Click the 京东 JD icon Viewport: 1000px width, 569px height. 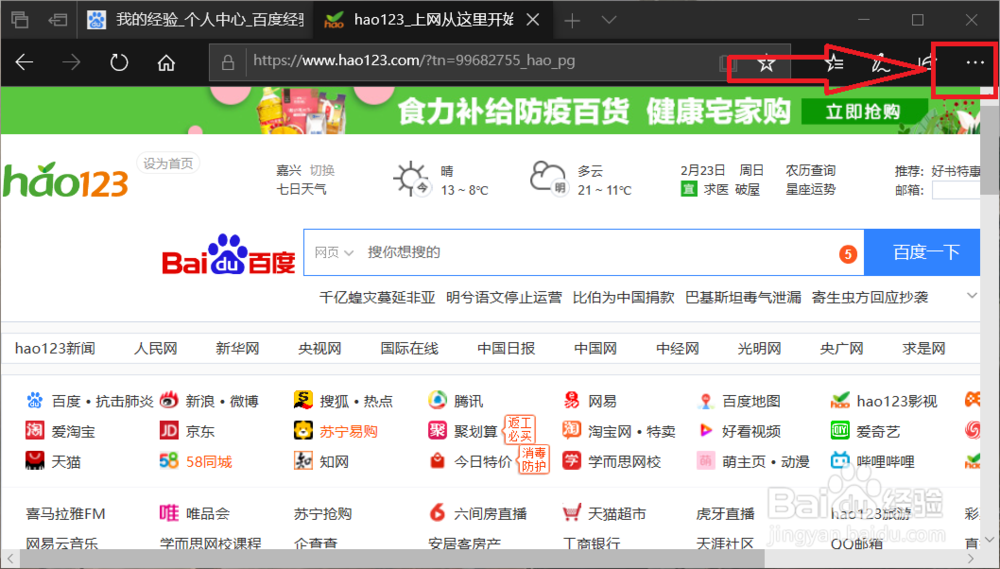tap(168, 431)
